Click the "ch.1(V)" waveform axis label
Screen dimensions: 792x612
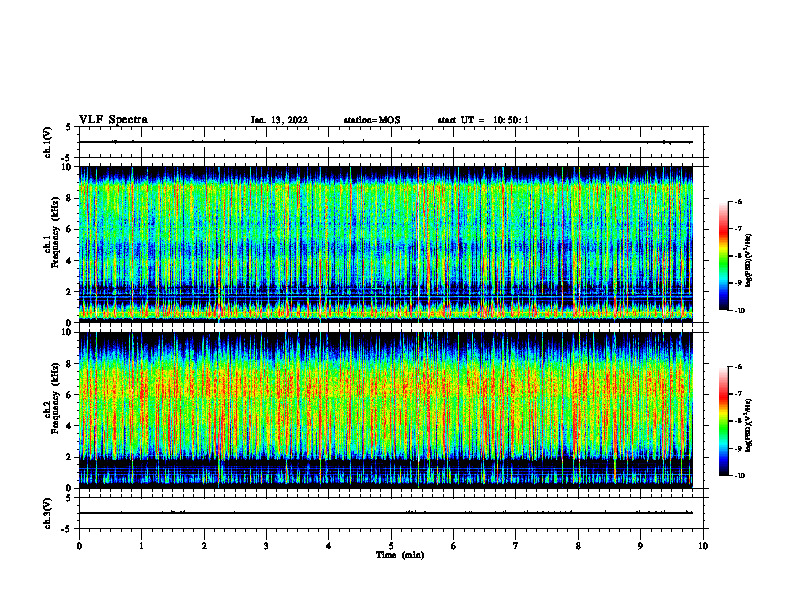pos(48,142)
